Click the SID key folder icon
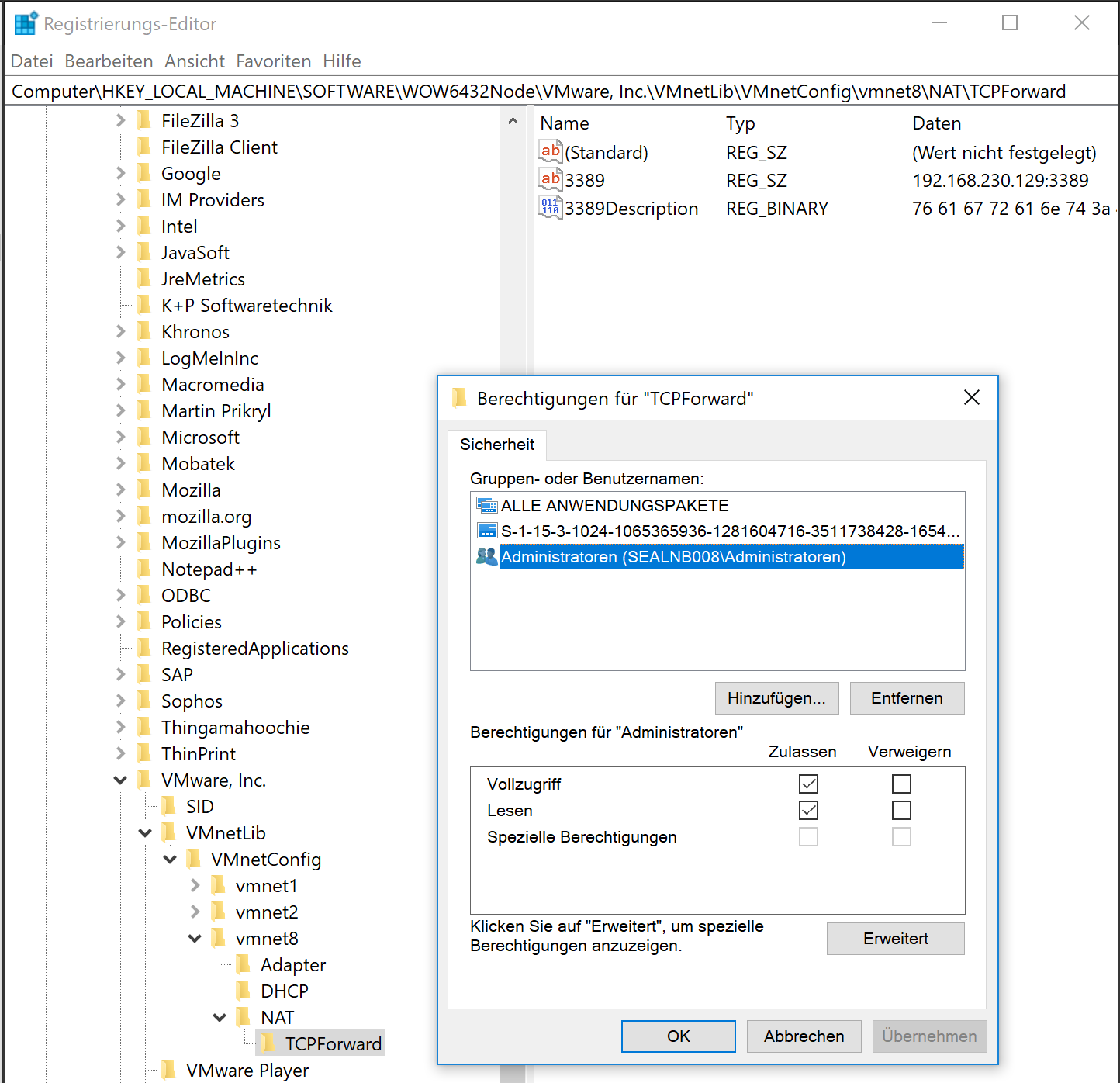This screenshot has width=1120, height=1083. (168, 806)
